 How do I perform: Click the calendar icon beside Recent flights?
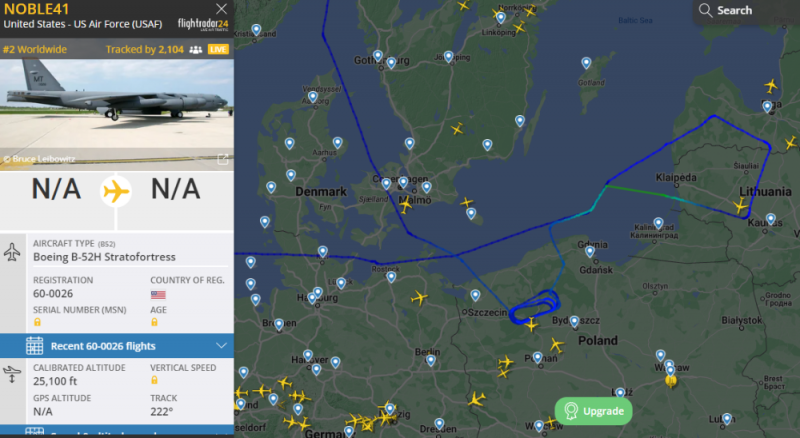pyautogui.click(x=35, y=346)
